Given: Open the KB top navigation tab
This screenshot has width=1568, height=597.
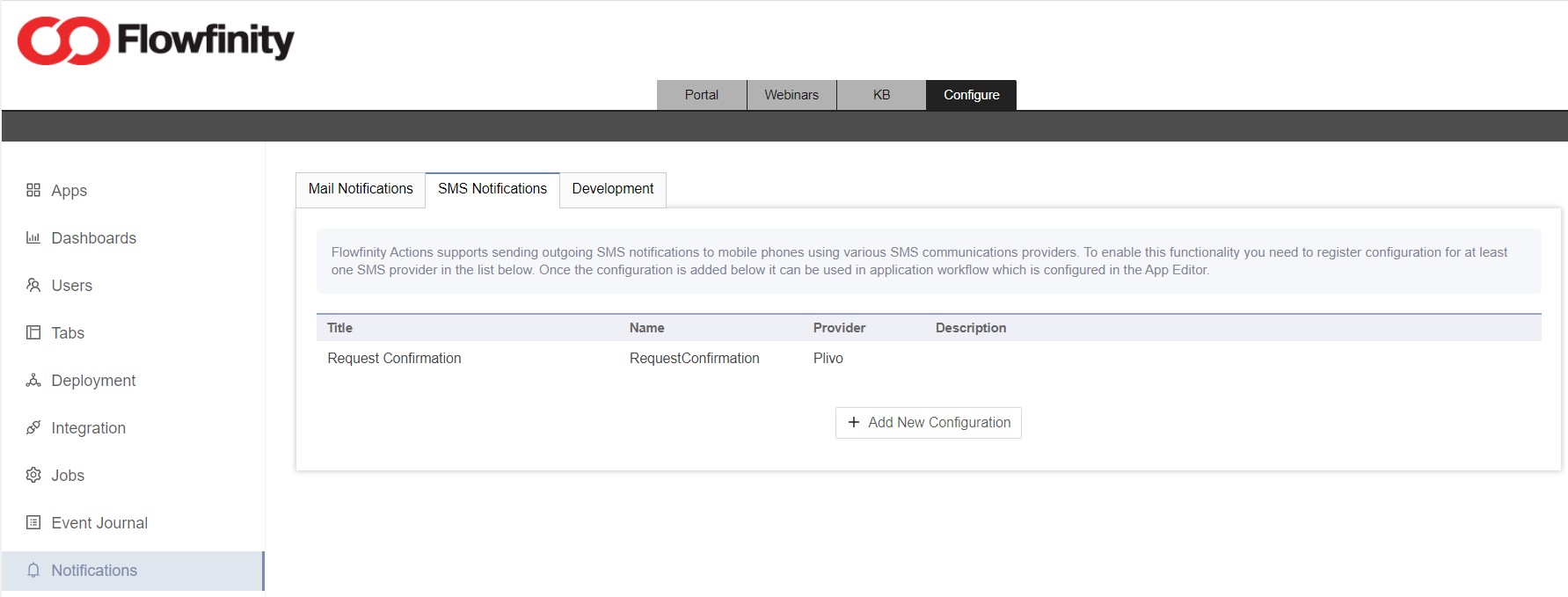Looking at the screenshot, I should pos(881,95).
